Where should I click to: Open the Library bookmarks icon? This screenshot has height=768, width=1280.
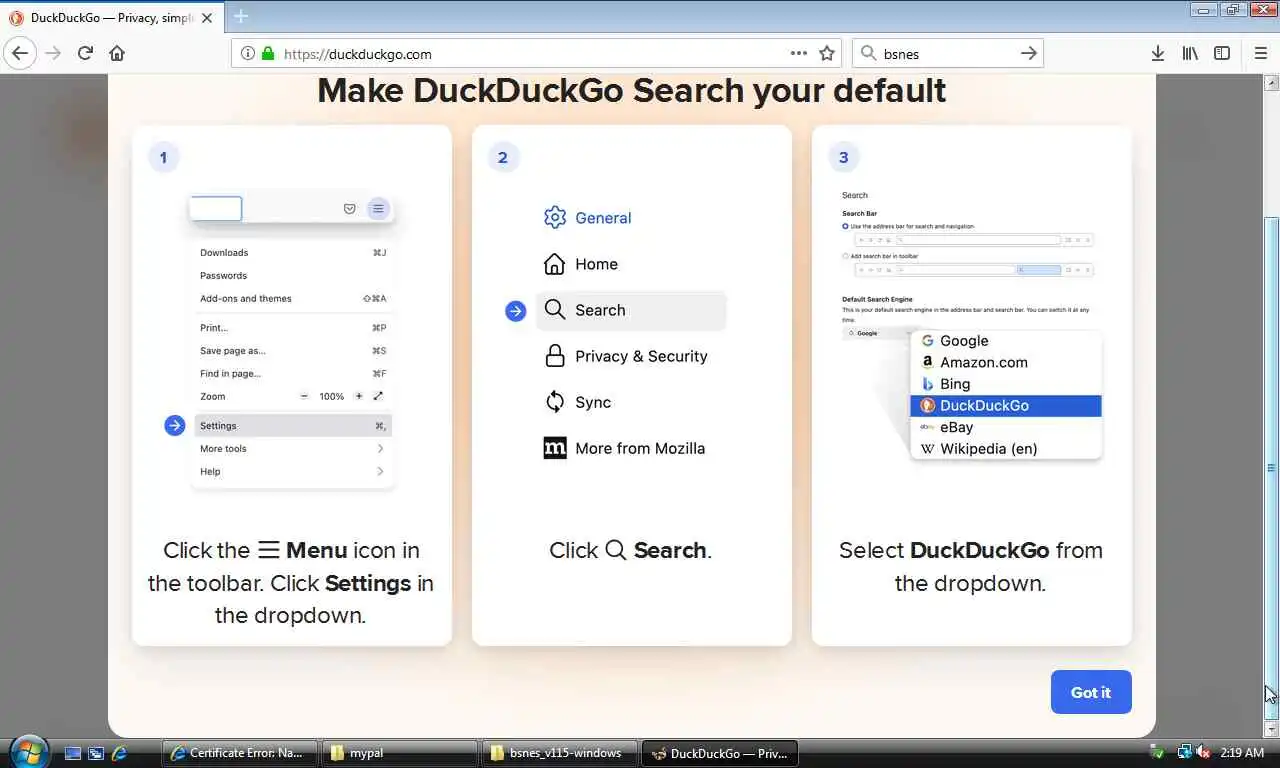(1190, 54)
